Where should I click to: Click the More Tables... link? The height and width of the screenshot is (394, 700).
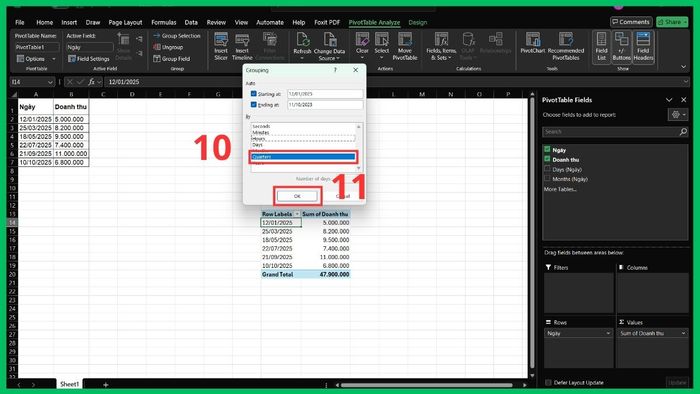[559, 189]
